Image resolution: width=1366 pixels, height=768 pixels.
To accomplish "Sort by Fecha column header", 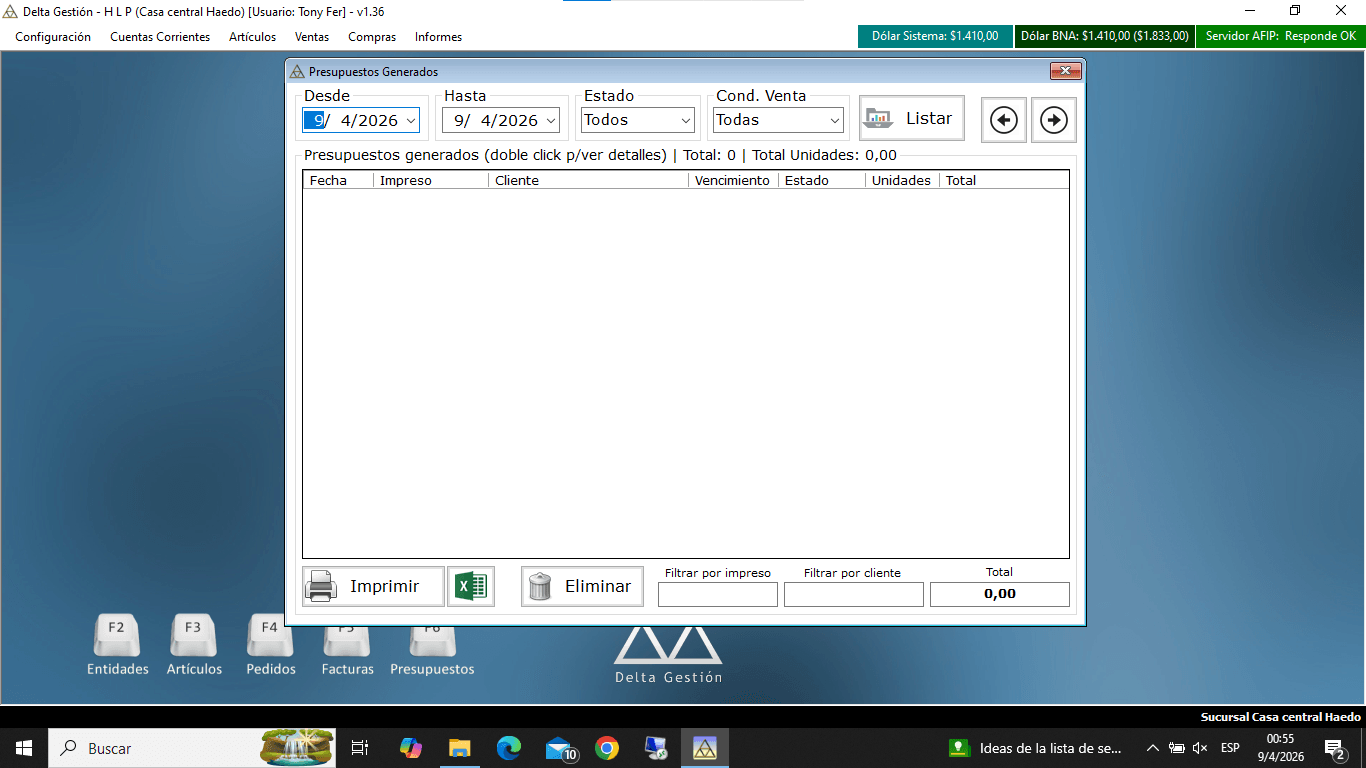I will (338, 180).
